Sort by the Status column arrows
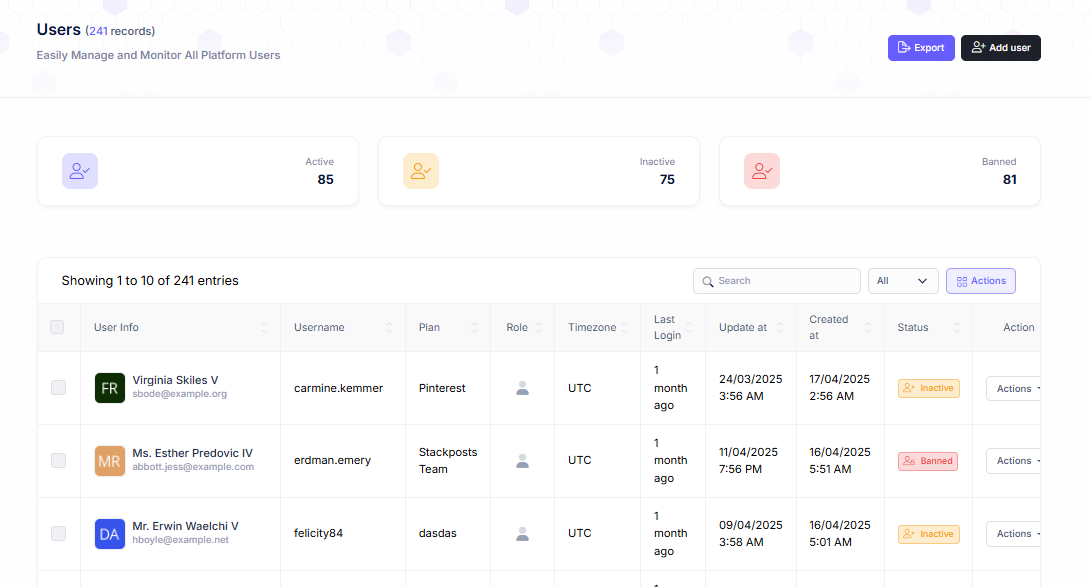Image resolution: width=1091 pixels, height=587 pixels. (957, 328)
